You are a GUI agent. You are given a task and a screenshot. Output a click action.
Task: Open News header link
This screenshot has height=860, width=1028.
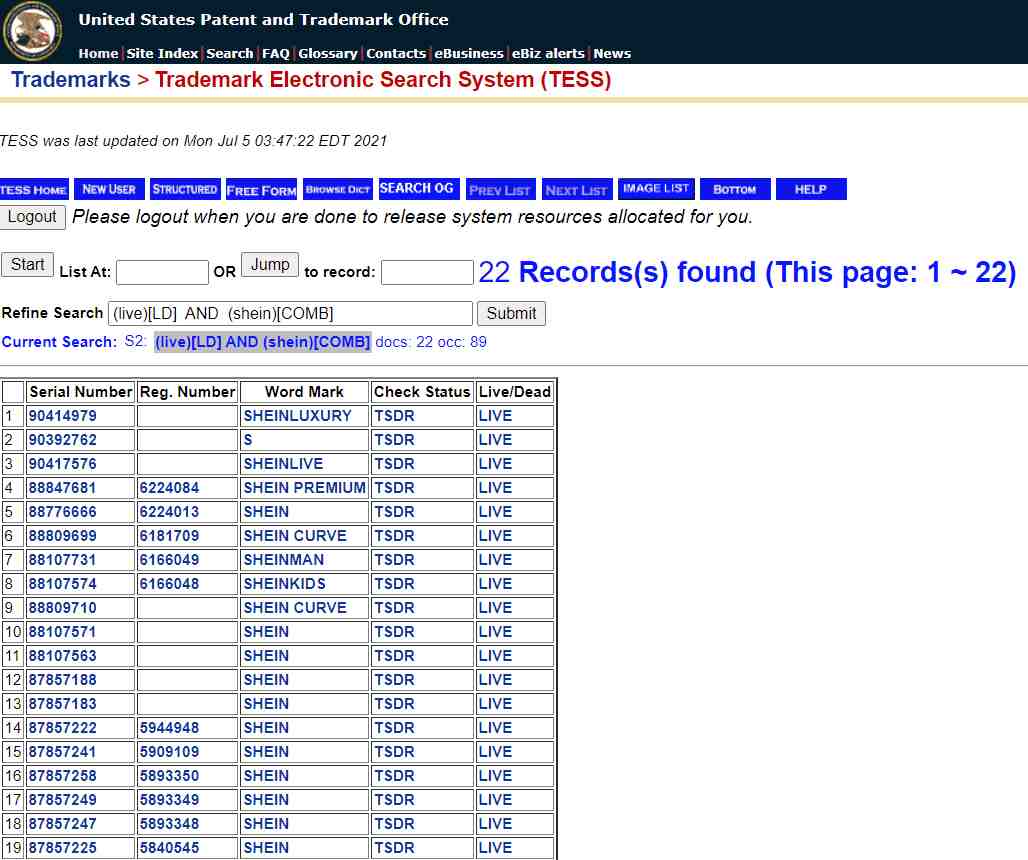[612, 54]
